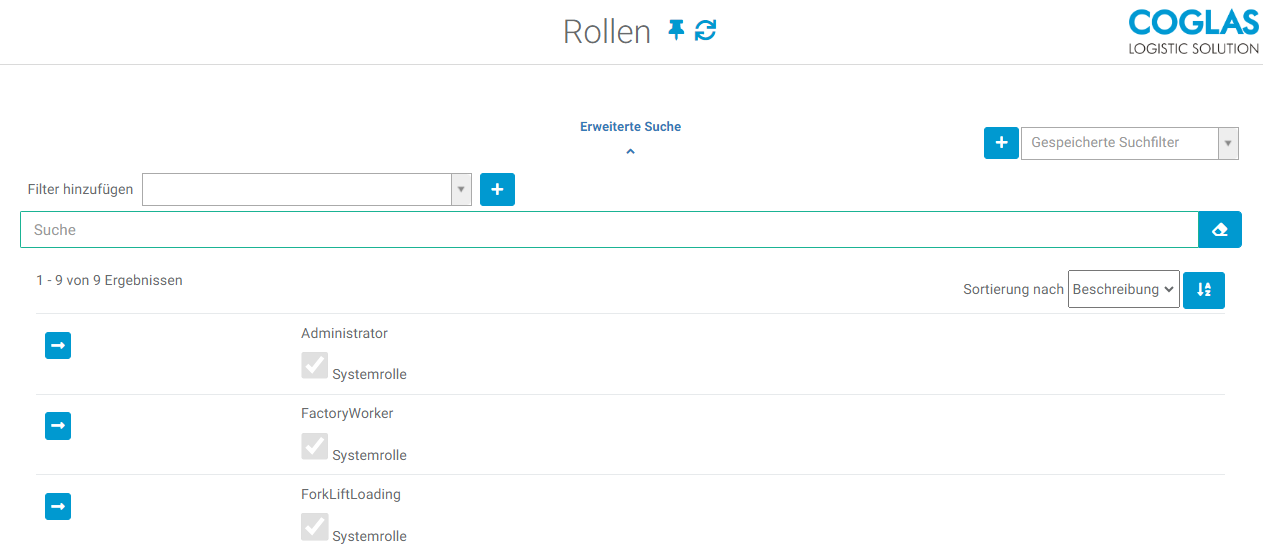
Task: Toggle Systemrolle checkbox for ForkLiftLoading
Action: point(315,527)
